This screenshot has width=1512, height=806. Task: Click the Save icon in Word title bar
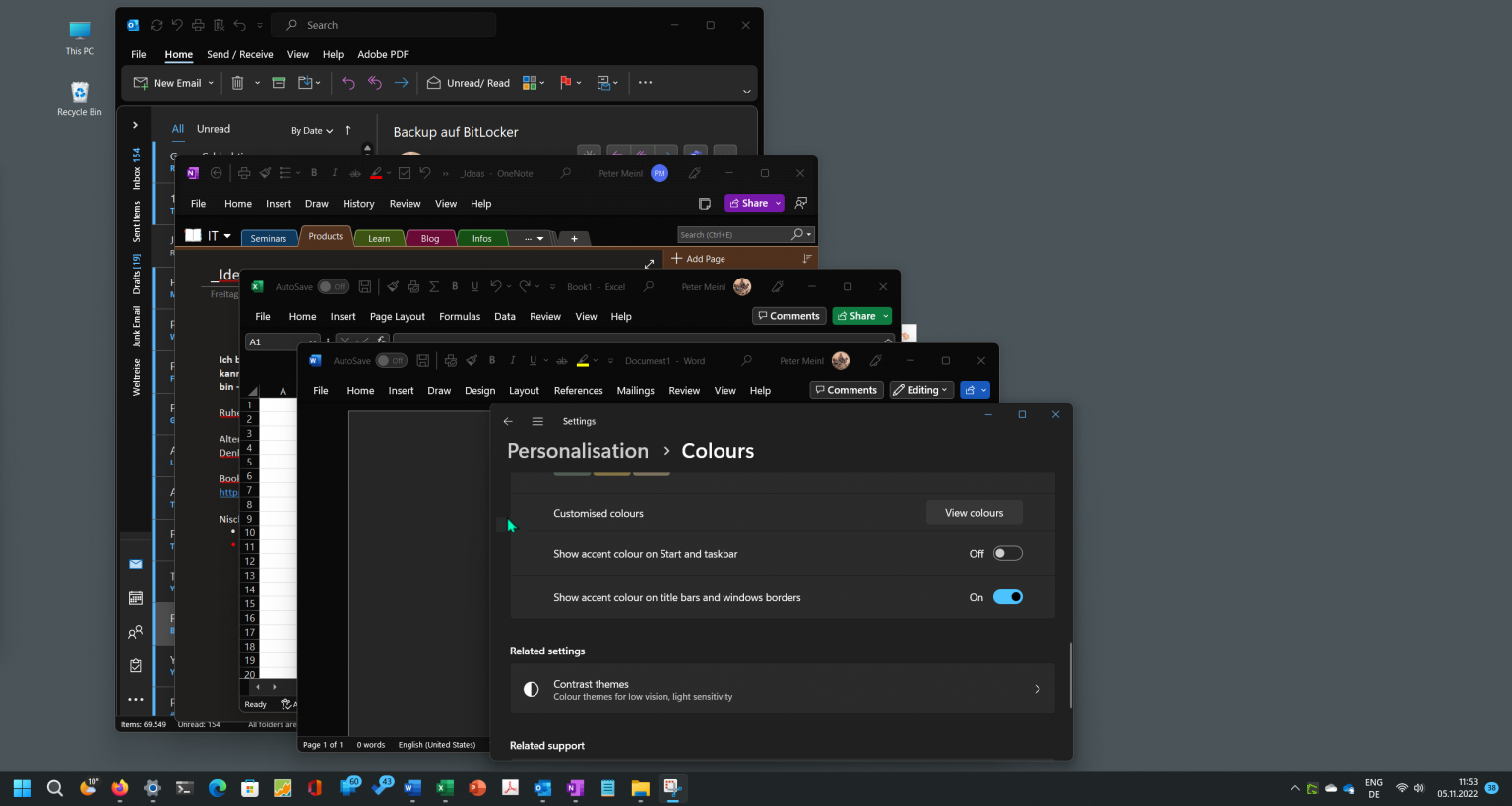coord(422,361)
